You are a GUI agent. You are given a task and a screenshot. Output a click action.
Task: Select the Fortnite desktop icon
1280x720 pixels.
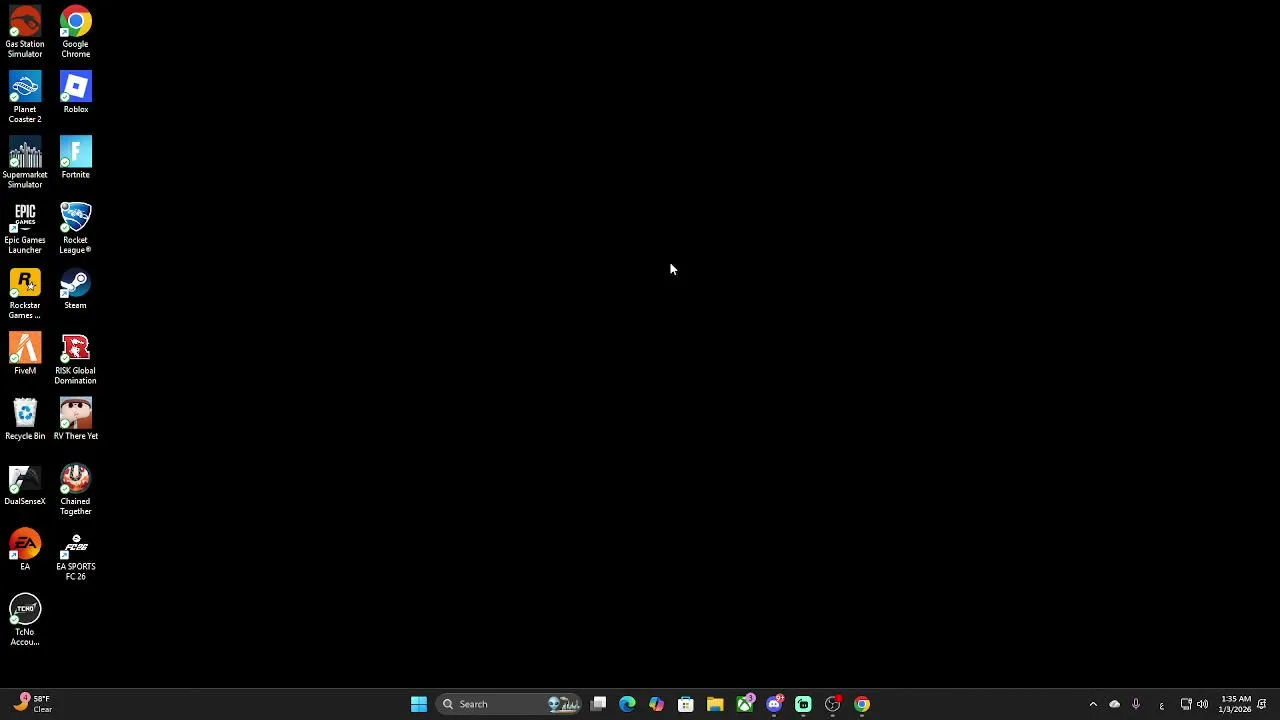75,157
